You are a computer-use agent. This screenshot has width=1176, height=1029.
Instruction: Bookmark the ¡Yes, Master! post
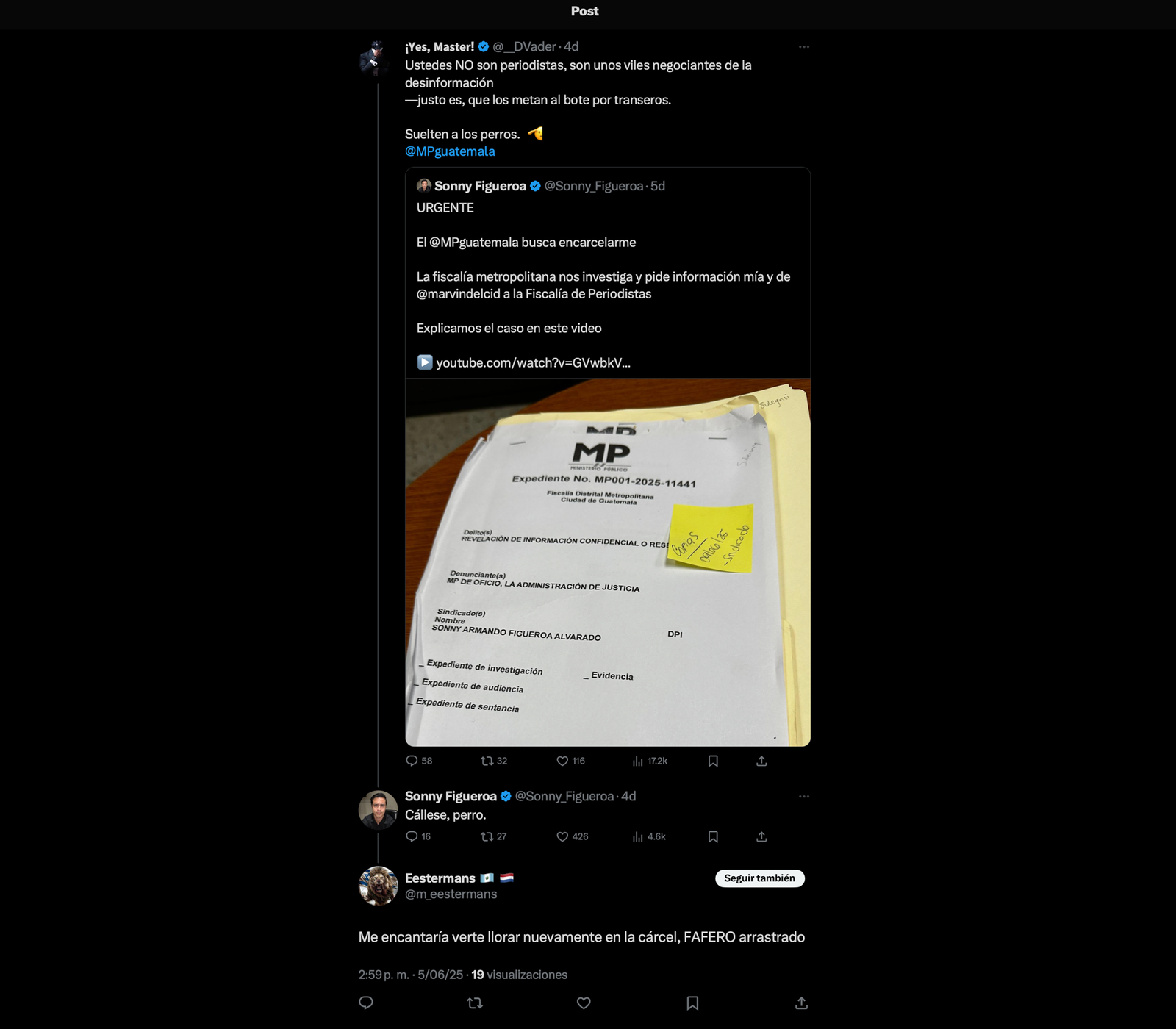[x=713, y=761]
